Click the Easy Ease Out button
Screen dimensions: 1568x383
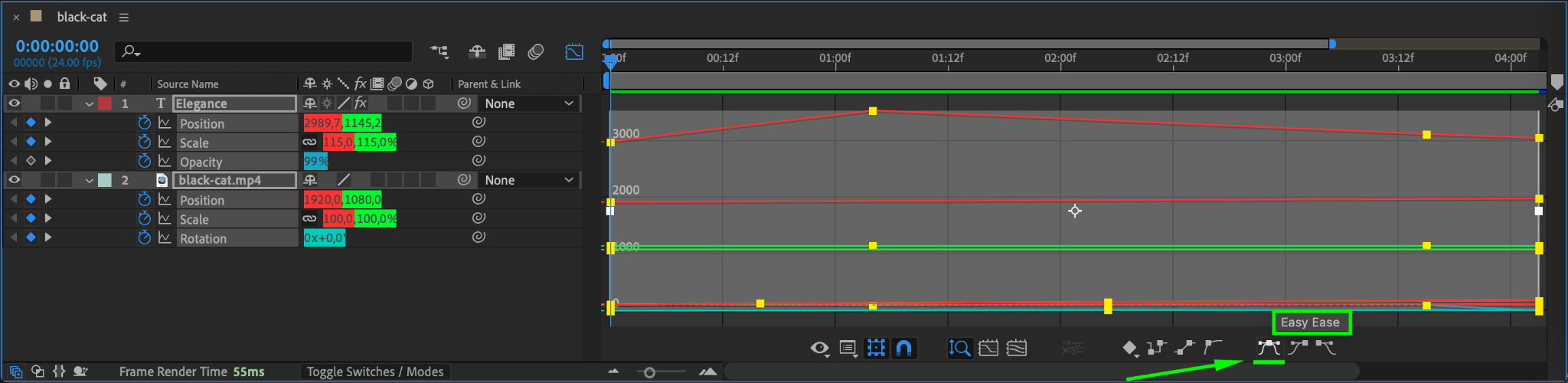tap(1325, 348)
